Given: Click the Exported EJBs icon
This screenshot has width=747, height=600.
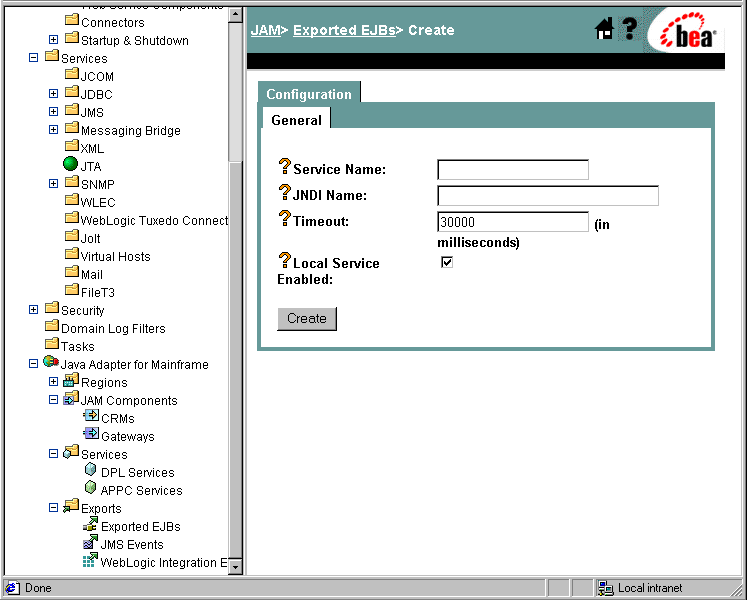Looking at the screenshot, I should point(91,524).
